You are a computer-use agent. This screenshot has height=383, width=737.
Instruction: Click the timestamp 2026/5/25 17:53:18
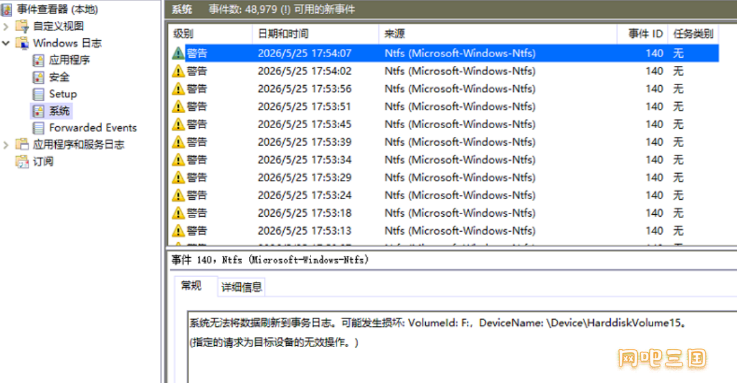[x=305, y=213]
